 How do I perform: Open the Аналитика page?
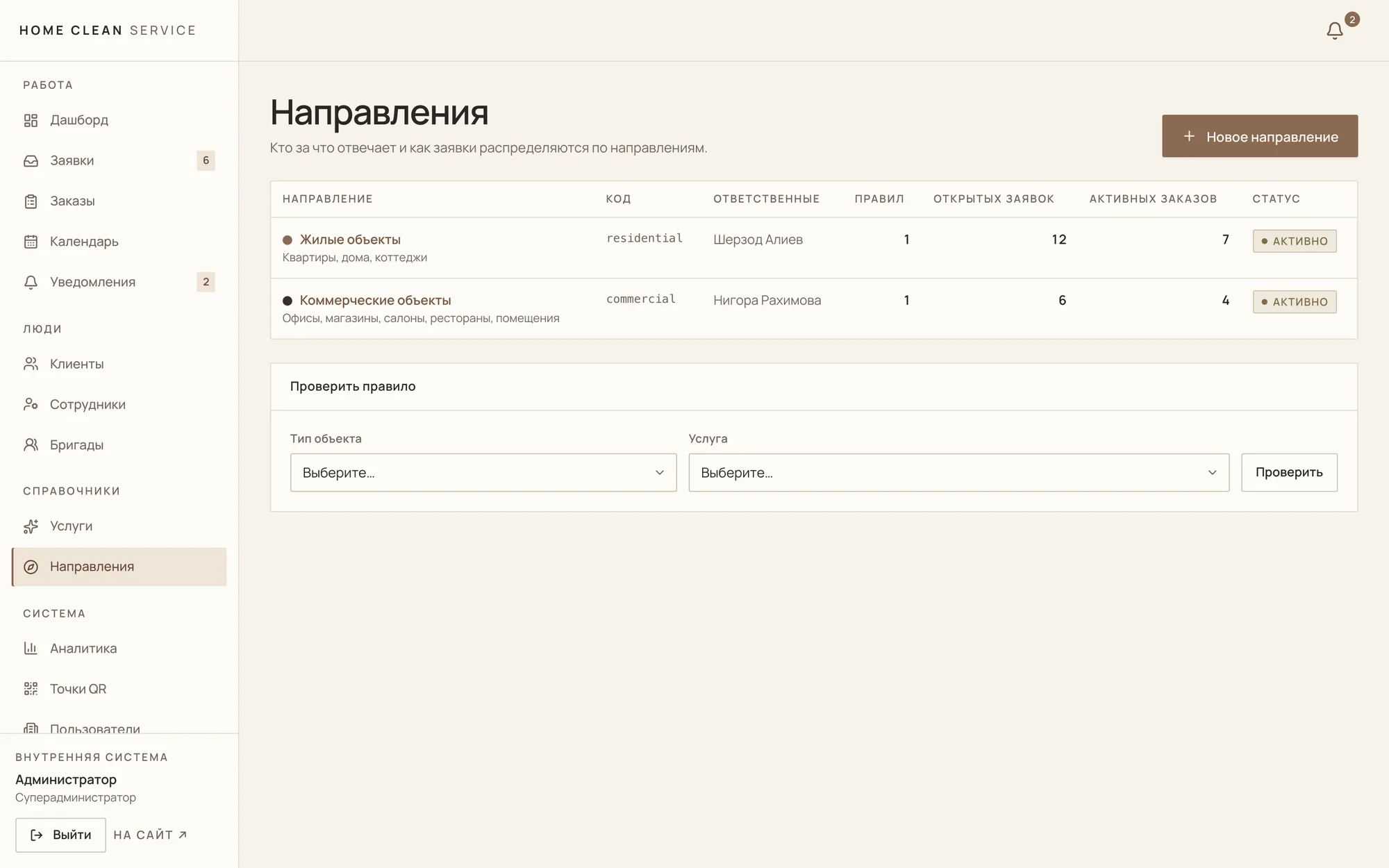coord(119,649)
